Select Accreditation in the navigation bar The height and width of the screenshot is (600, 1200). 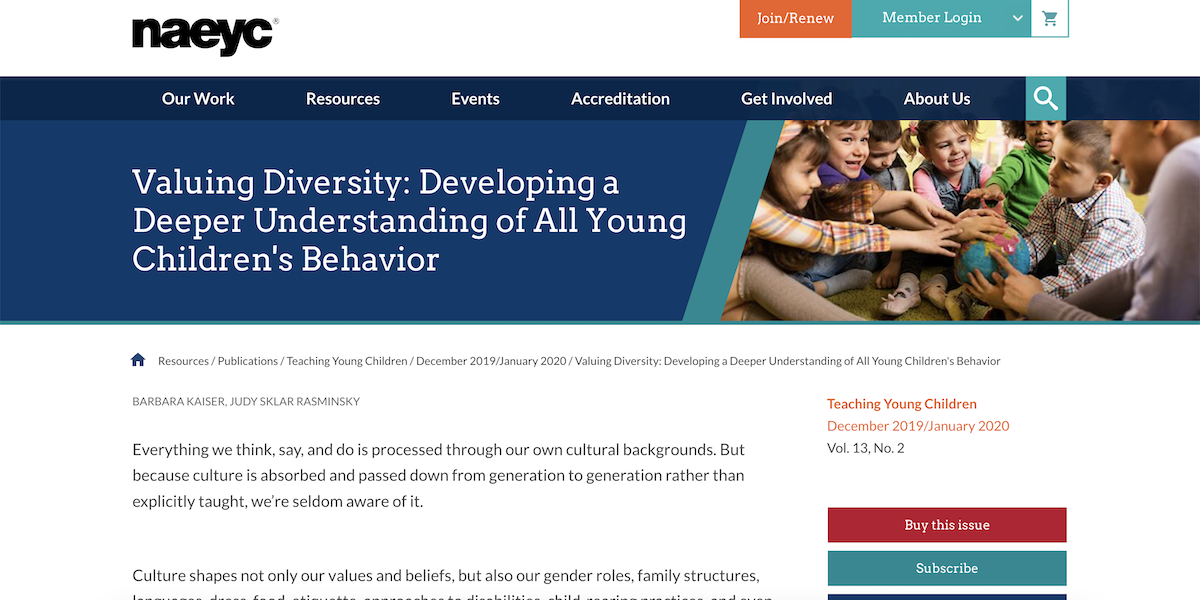pyautogui.click(x=620, y=98)
